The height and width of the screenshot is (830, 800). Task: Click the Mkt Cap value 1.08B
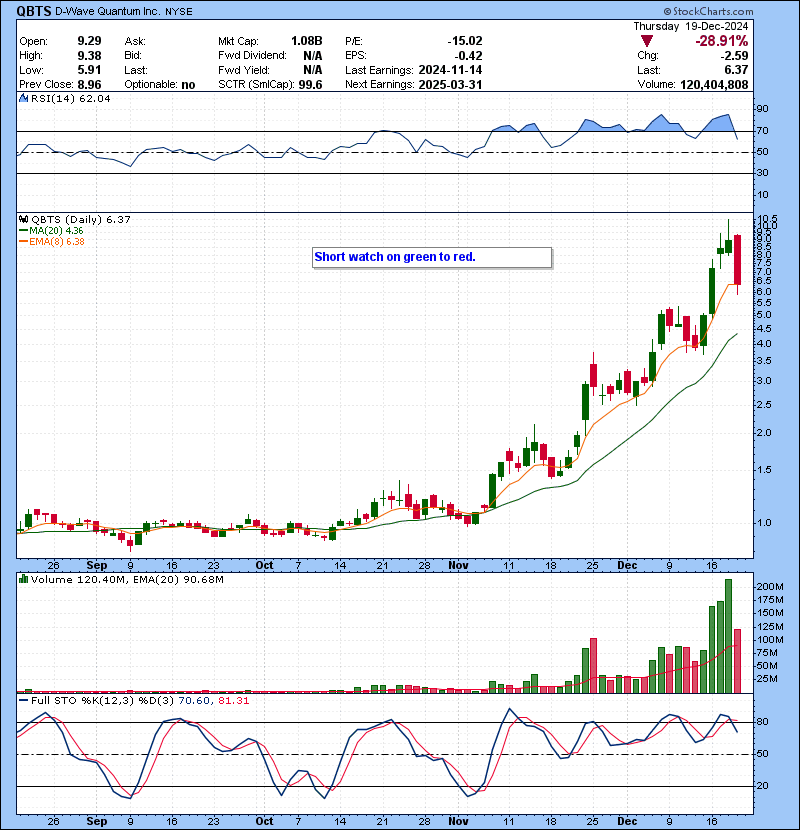[307, 41]
